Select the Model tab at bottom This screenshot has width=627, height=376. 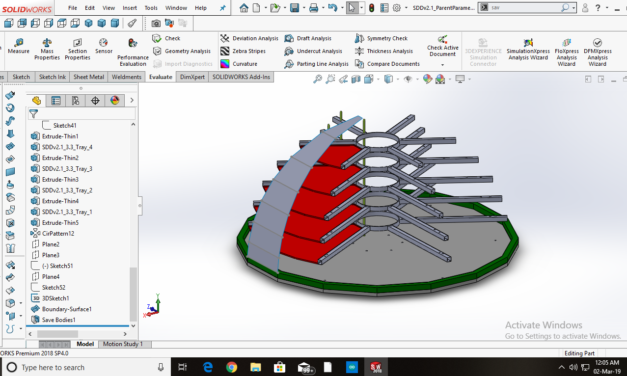click(x=85, y=344)
